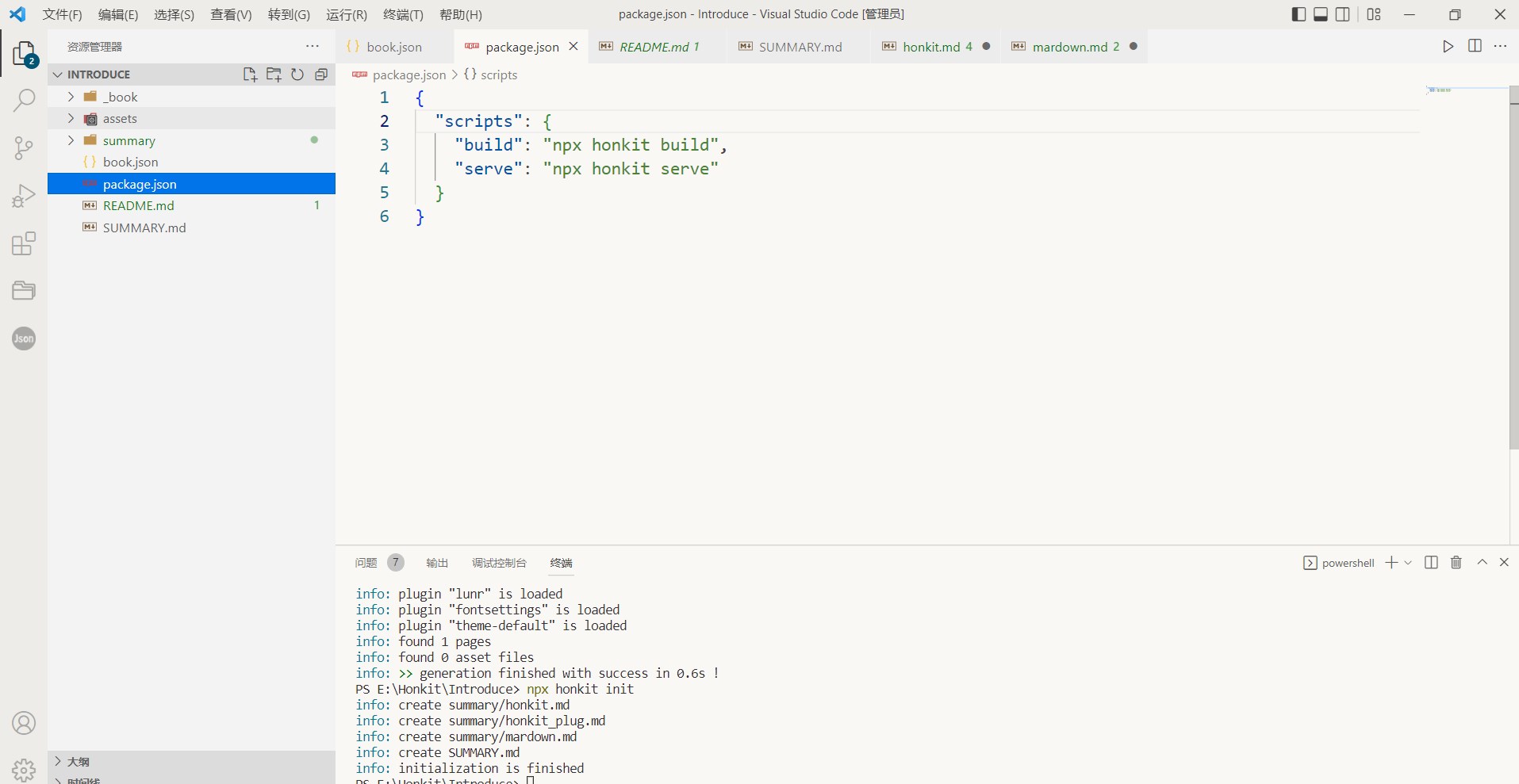Screen dimensions: 1519x784
Task: Click the package.json breadcrumb item
Action: [x=409, y=75]
